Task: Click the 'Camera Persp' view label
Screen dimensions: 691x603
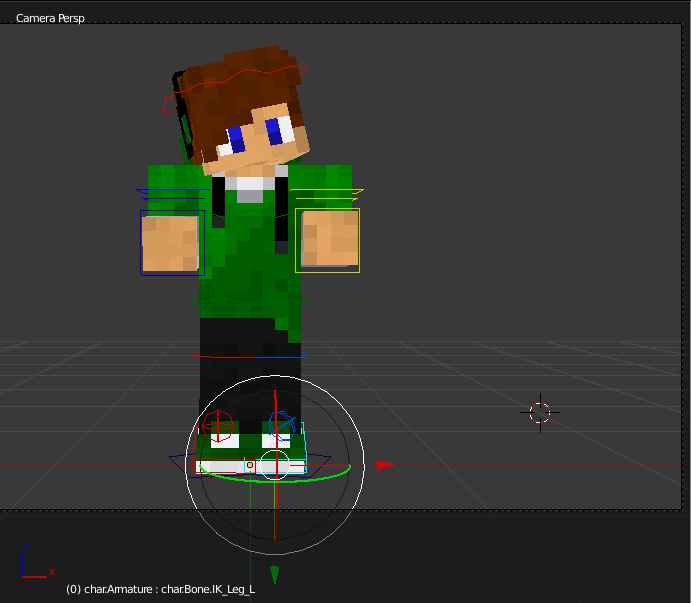Action: coord(50,18)
